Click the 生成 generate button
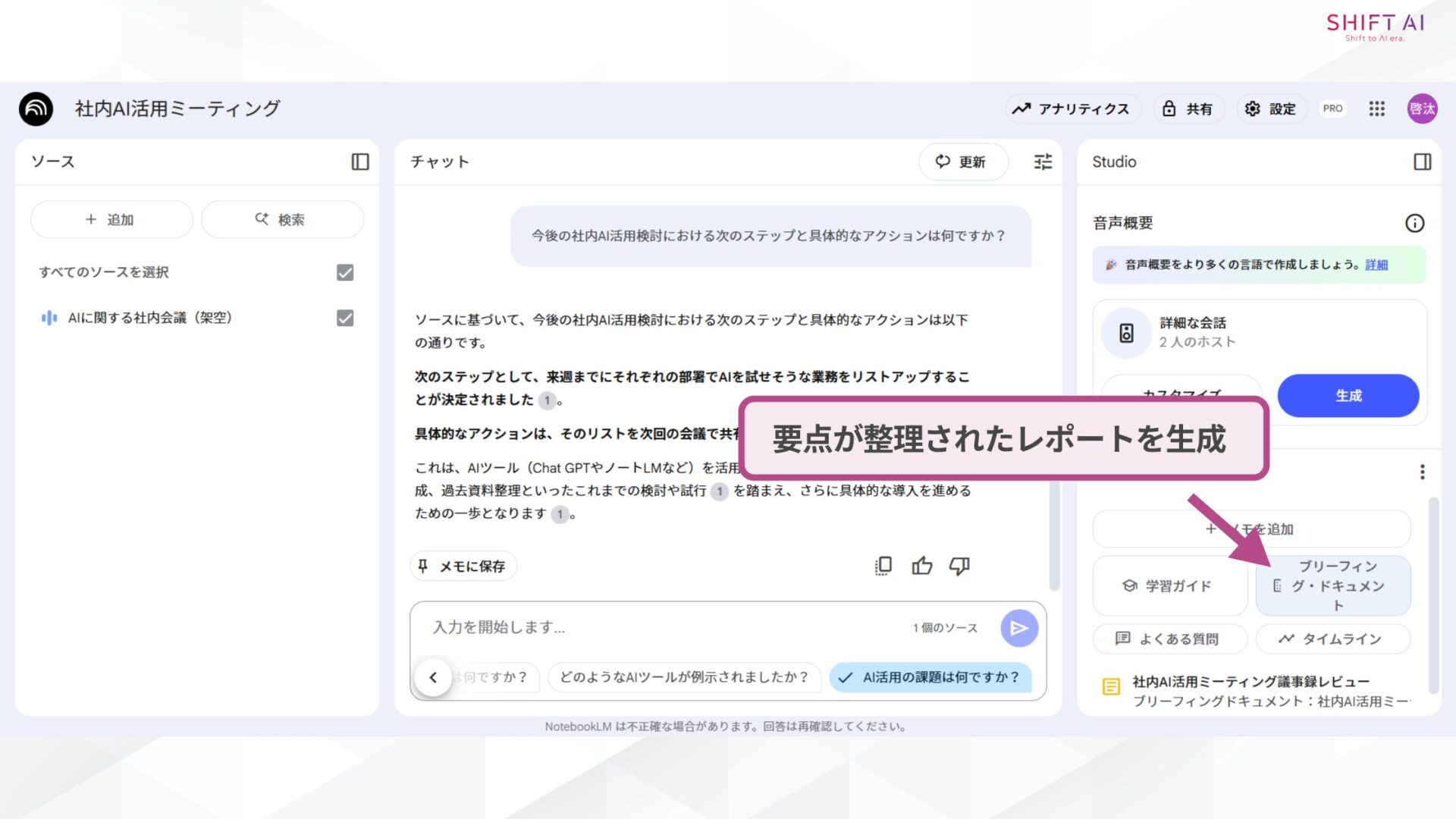Image resolution: width=1456 pixels, height=819 pixels. coord(1348,395)
